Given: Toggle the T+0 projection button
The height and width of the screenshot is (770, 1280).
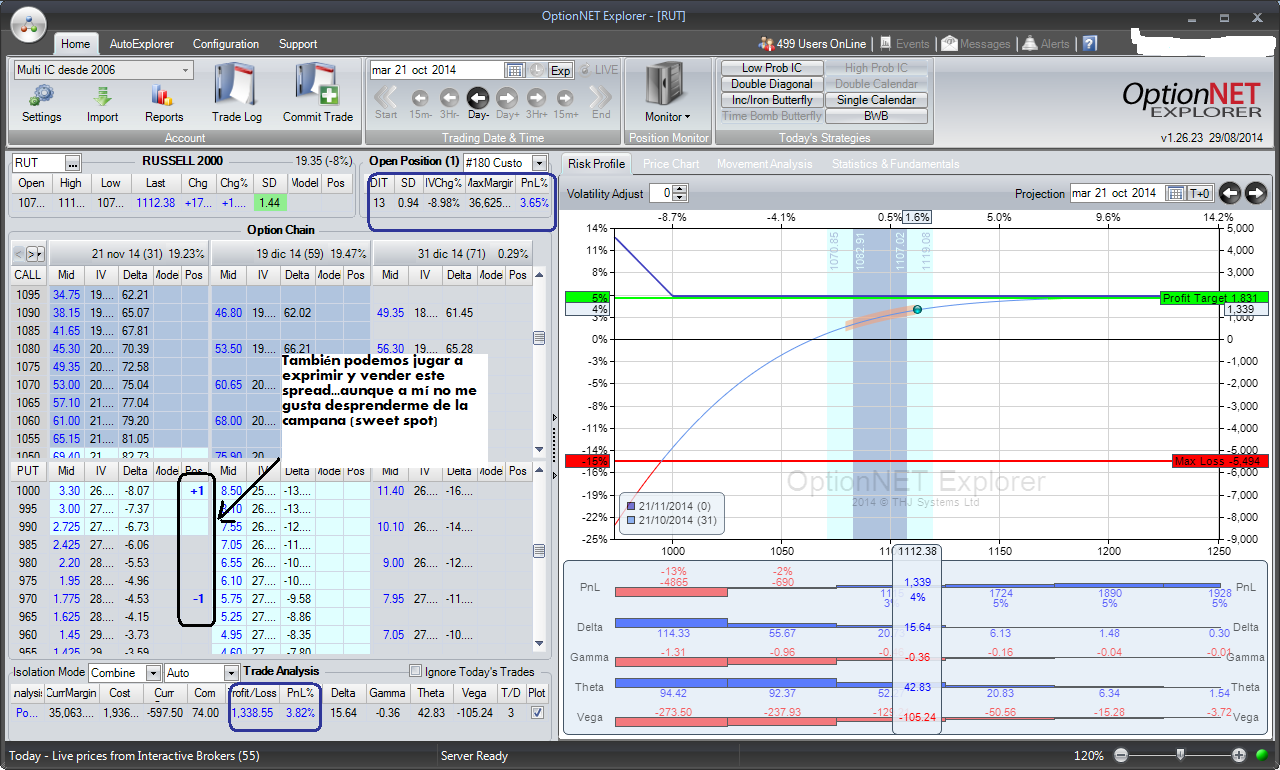Looking at the screenshot, I should coord(1200,194).
